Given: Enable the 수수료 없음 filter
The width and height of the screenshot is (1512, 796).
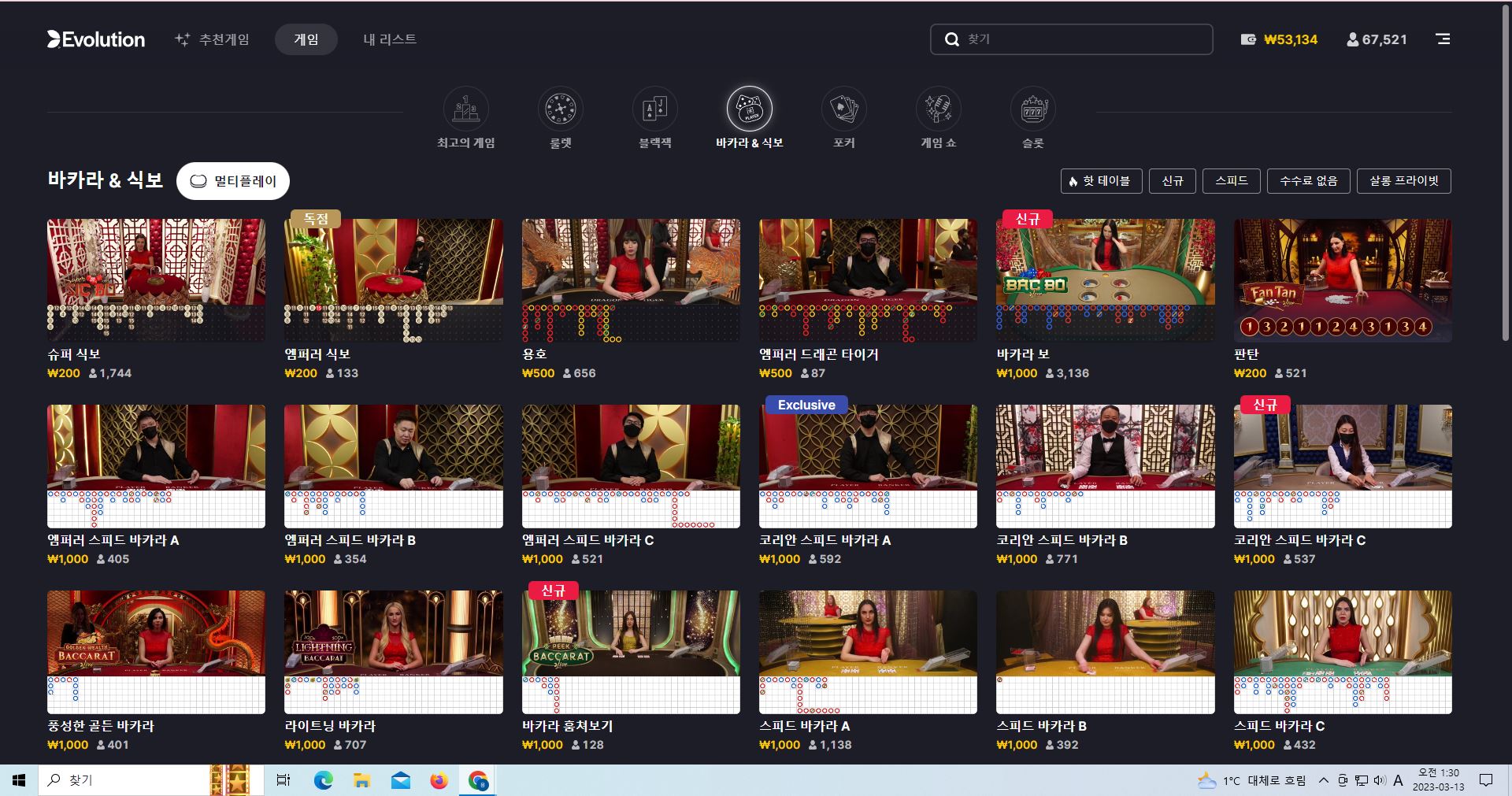Looking at the screenshot, I should coord(1308,181).
